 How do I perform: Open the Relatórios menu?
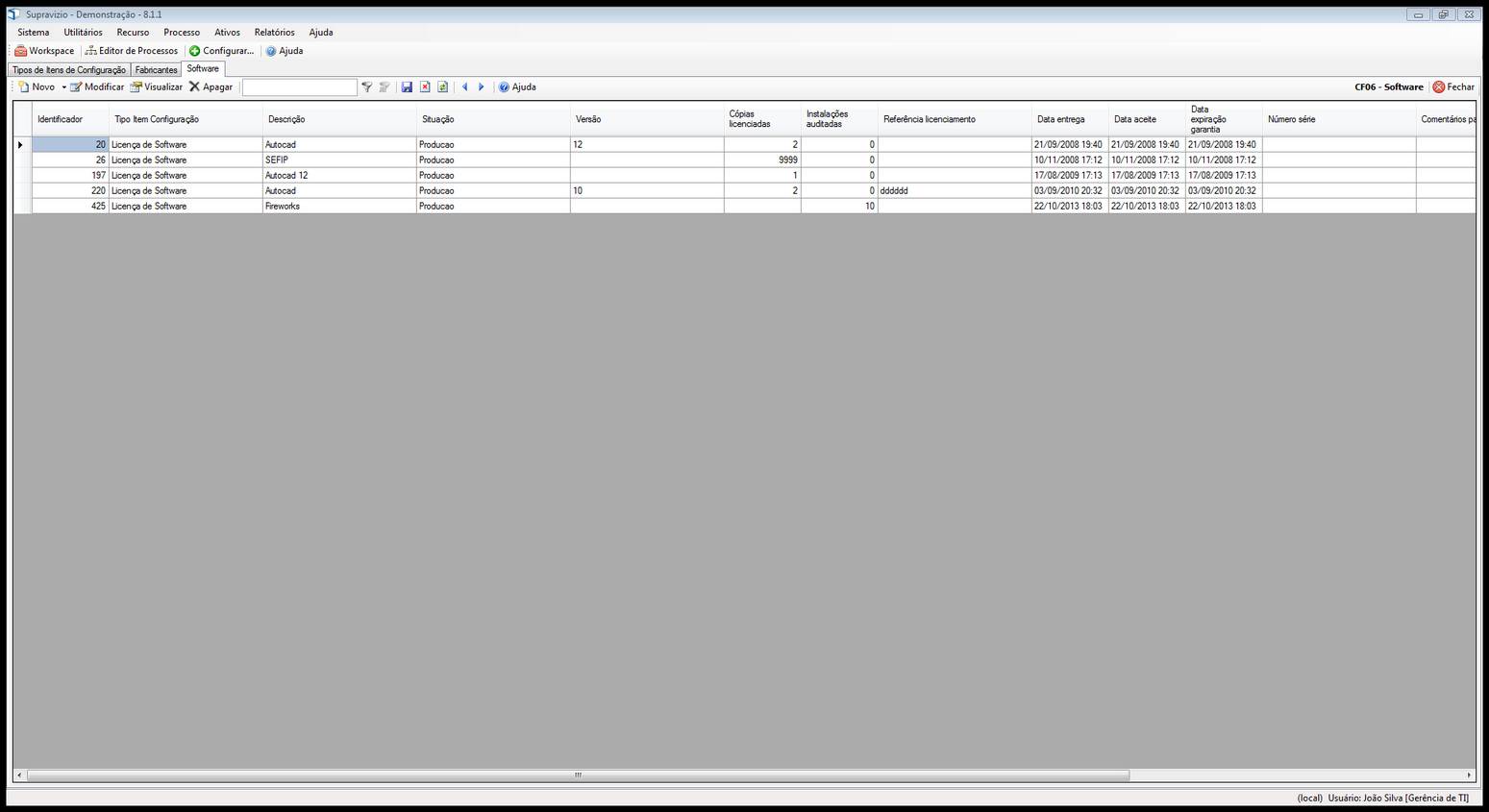274,32
